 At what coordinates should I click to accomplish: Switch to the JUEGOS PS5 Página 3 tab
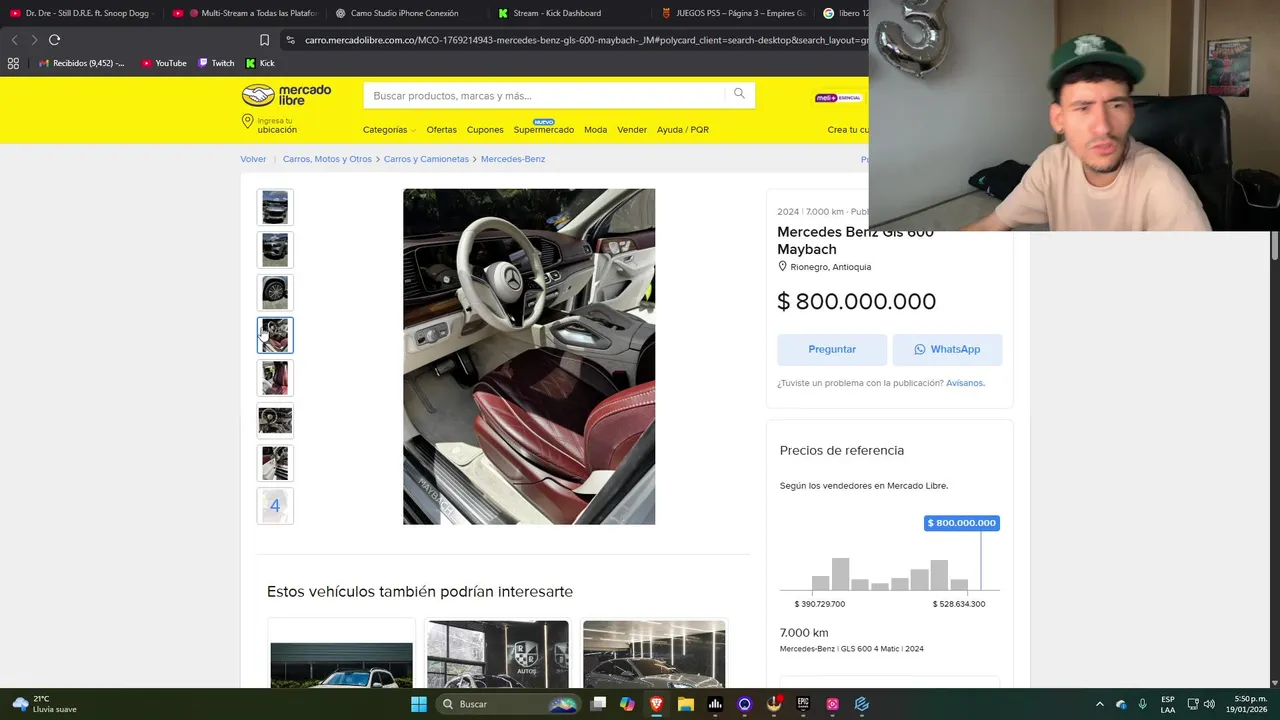[x=733, y=13]
